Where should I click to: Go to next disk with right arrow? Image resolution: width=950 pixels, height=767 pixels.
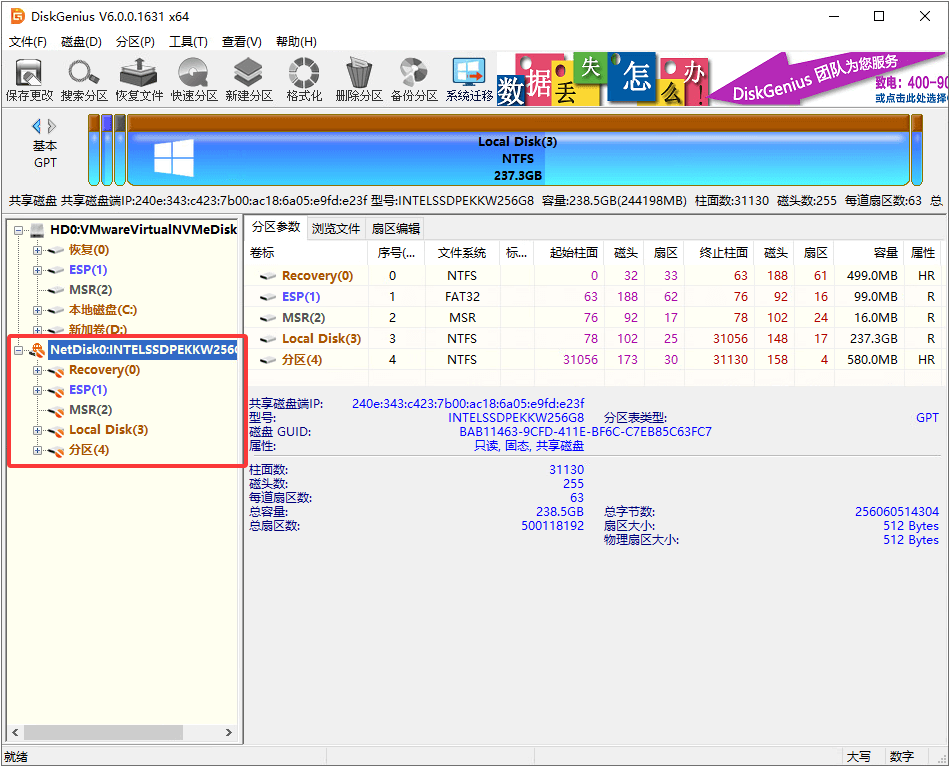(52, 126)
